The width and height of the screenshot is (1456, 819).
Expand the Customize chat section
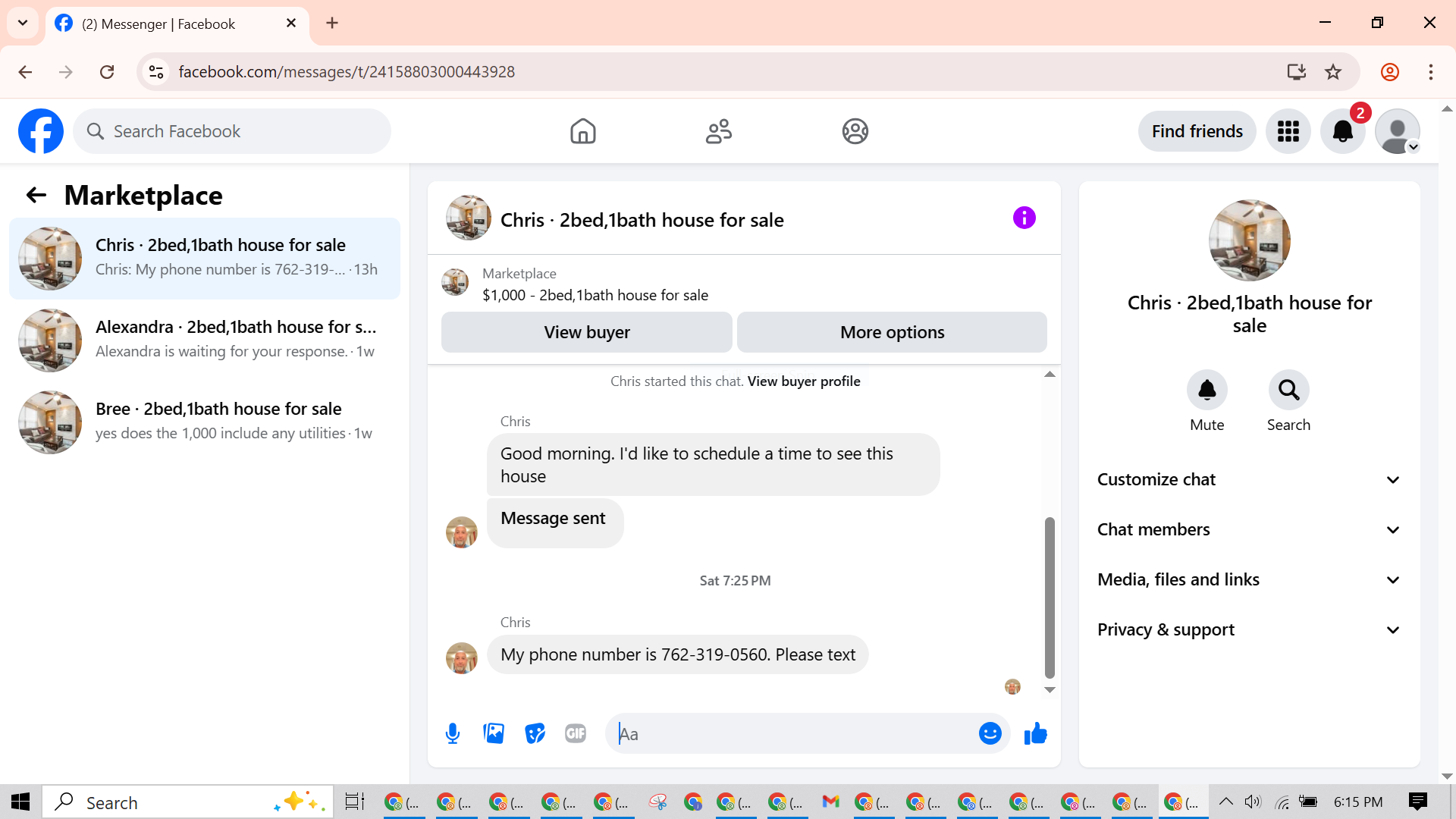click(x=1249, y=479)
